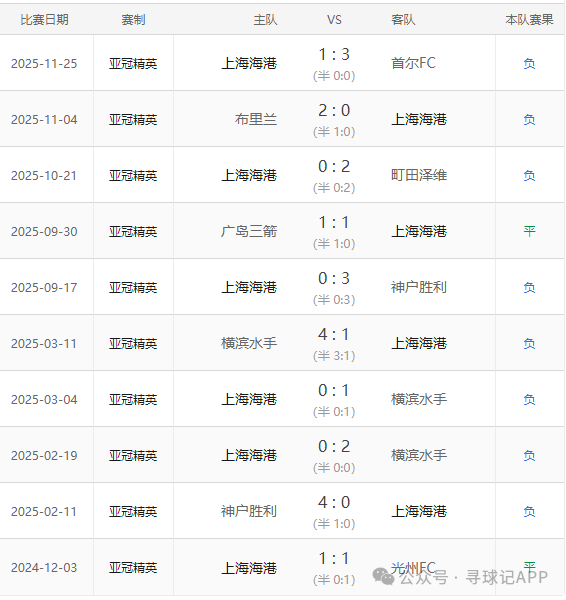The image size is (566, 600).
Task: Click 亚冠精英 in the 2025-03-04 row
Action: point(133,399)
